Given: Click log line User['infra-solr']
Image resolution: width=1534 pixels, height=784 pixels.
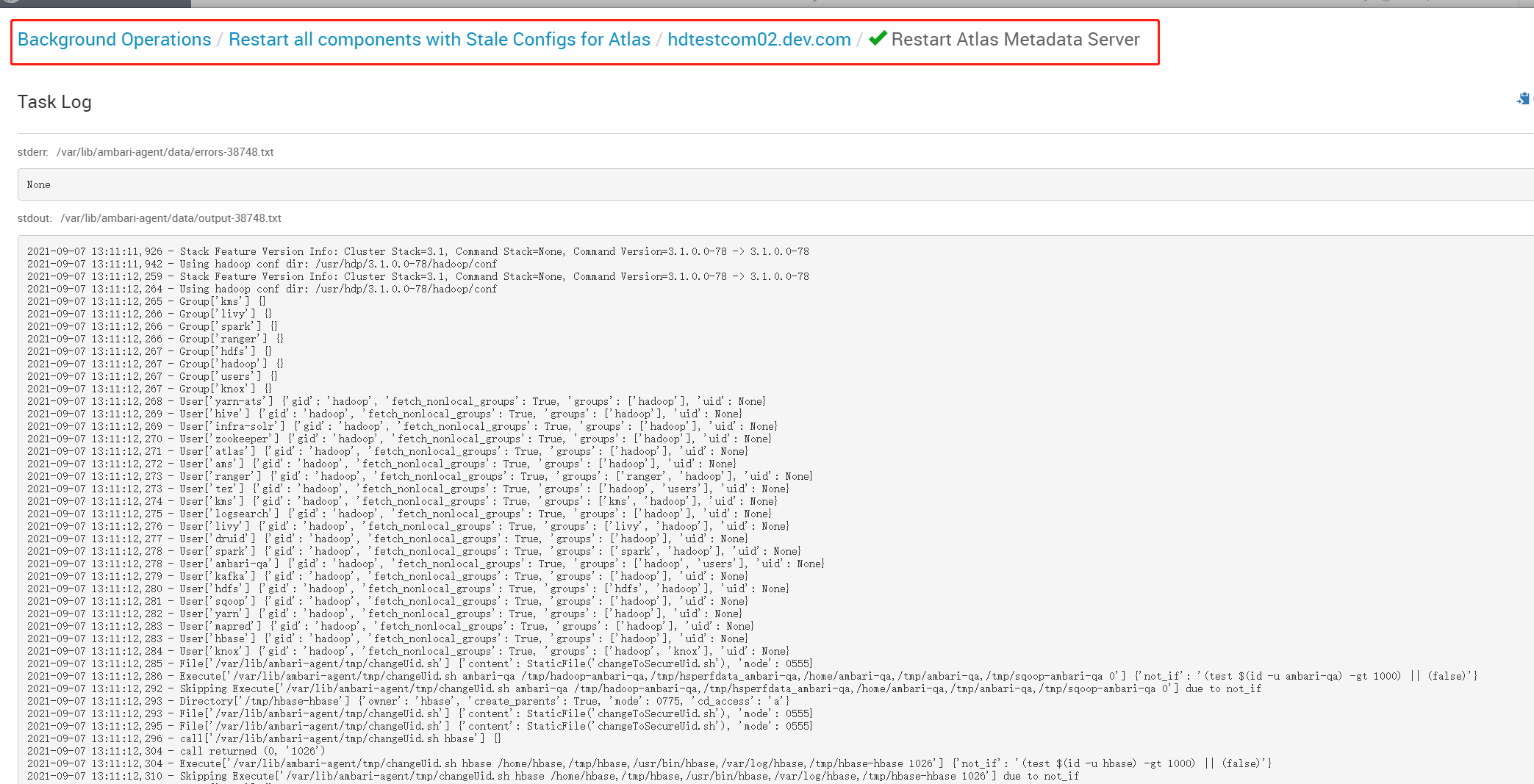Looking at the screenshot, I should tap(402, 426).
